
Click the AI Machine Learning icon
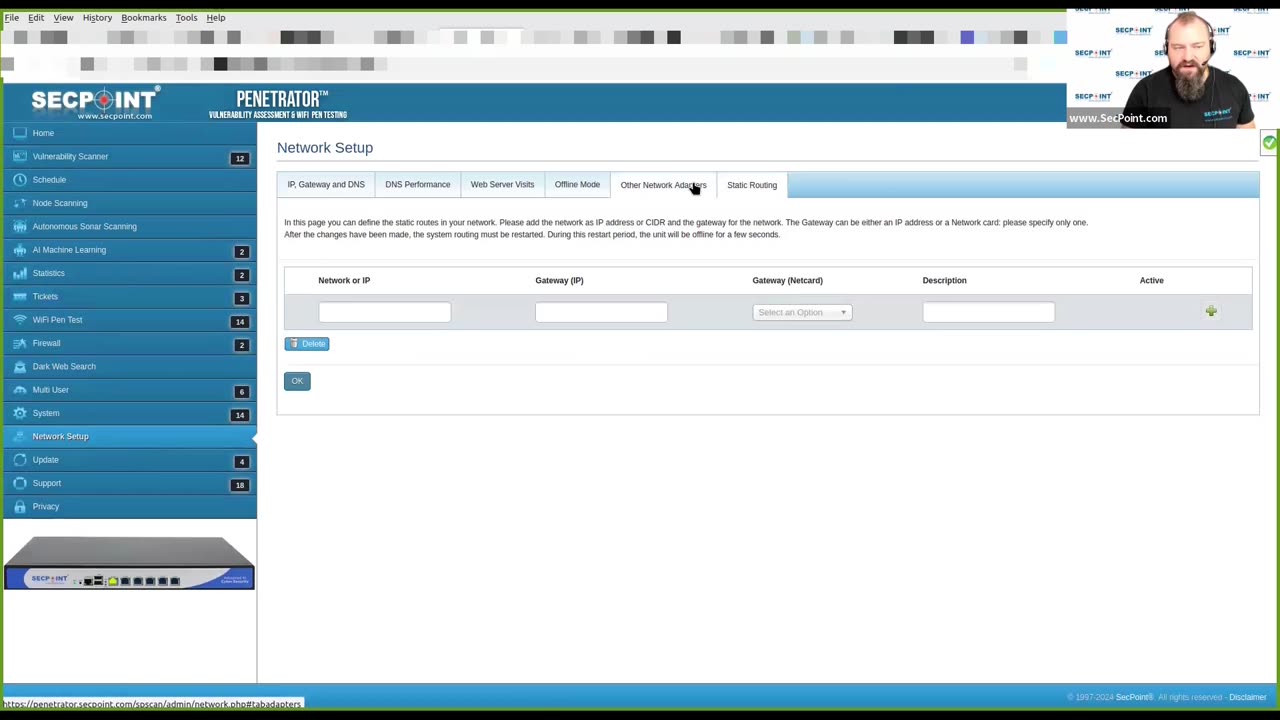click(x=19, y=250)
